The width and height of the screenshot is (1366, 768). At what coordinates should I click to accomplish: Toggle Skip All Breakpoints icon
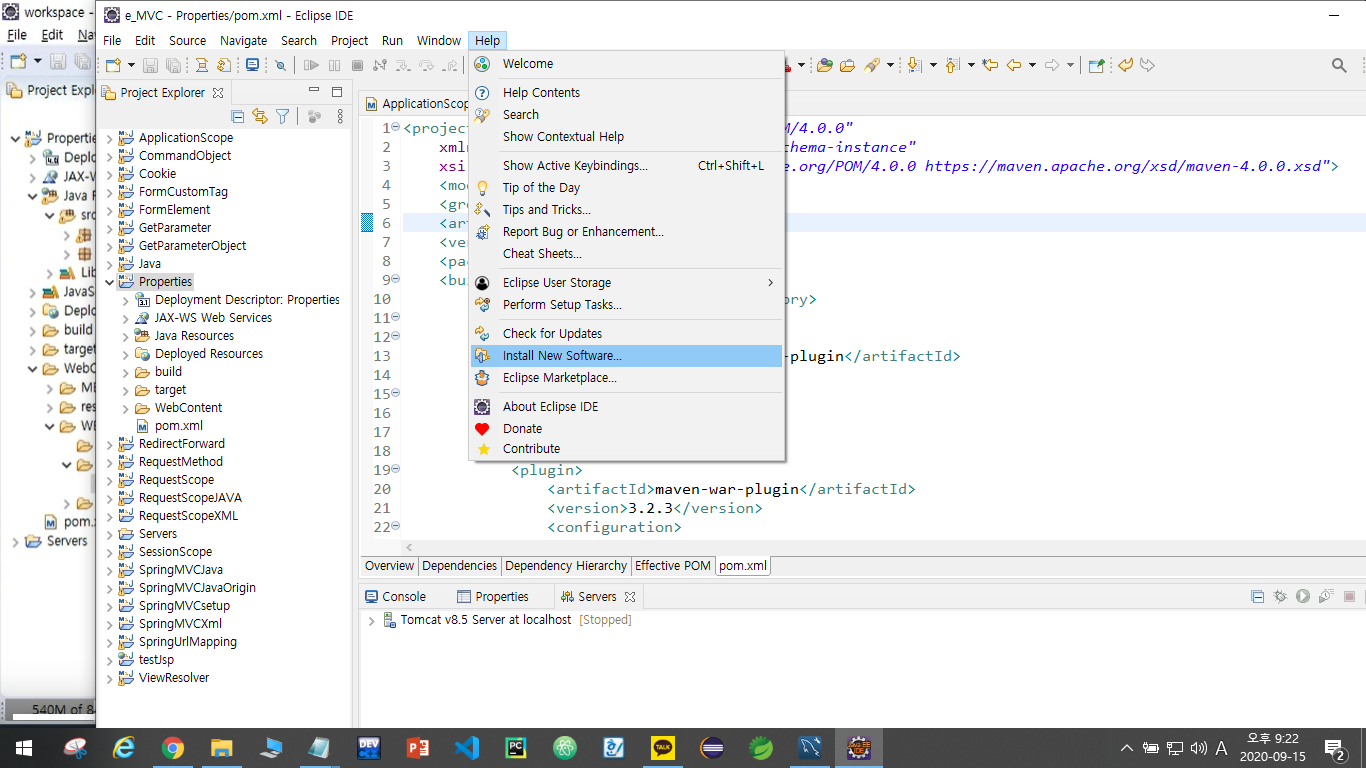coord(280,65)
